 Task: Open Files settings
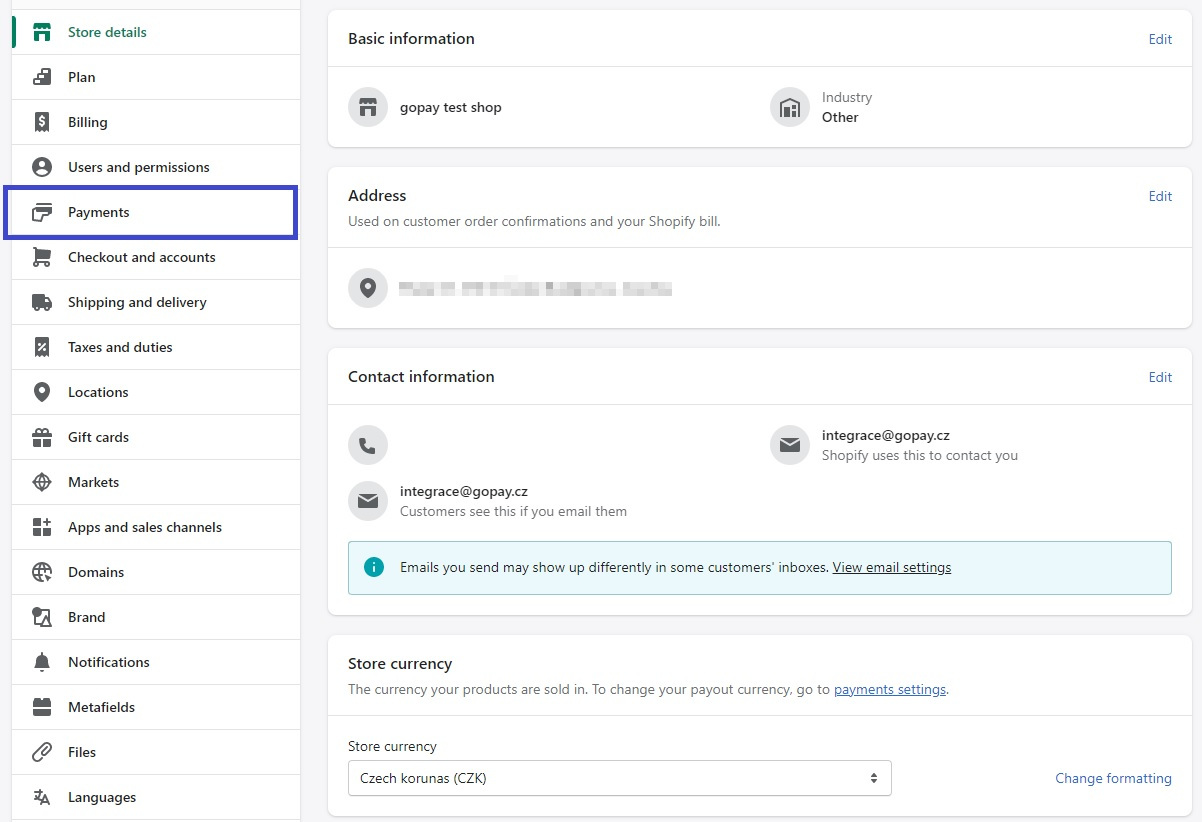point(156,752)
